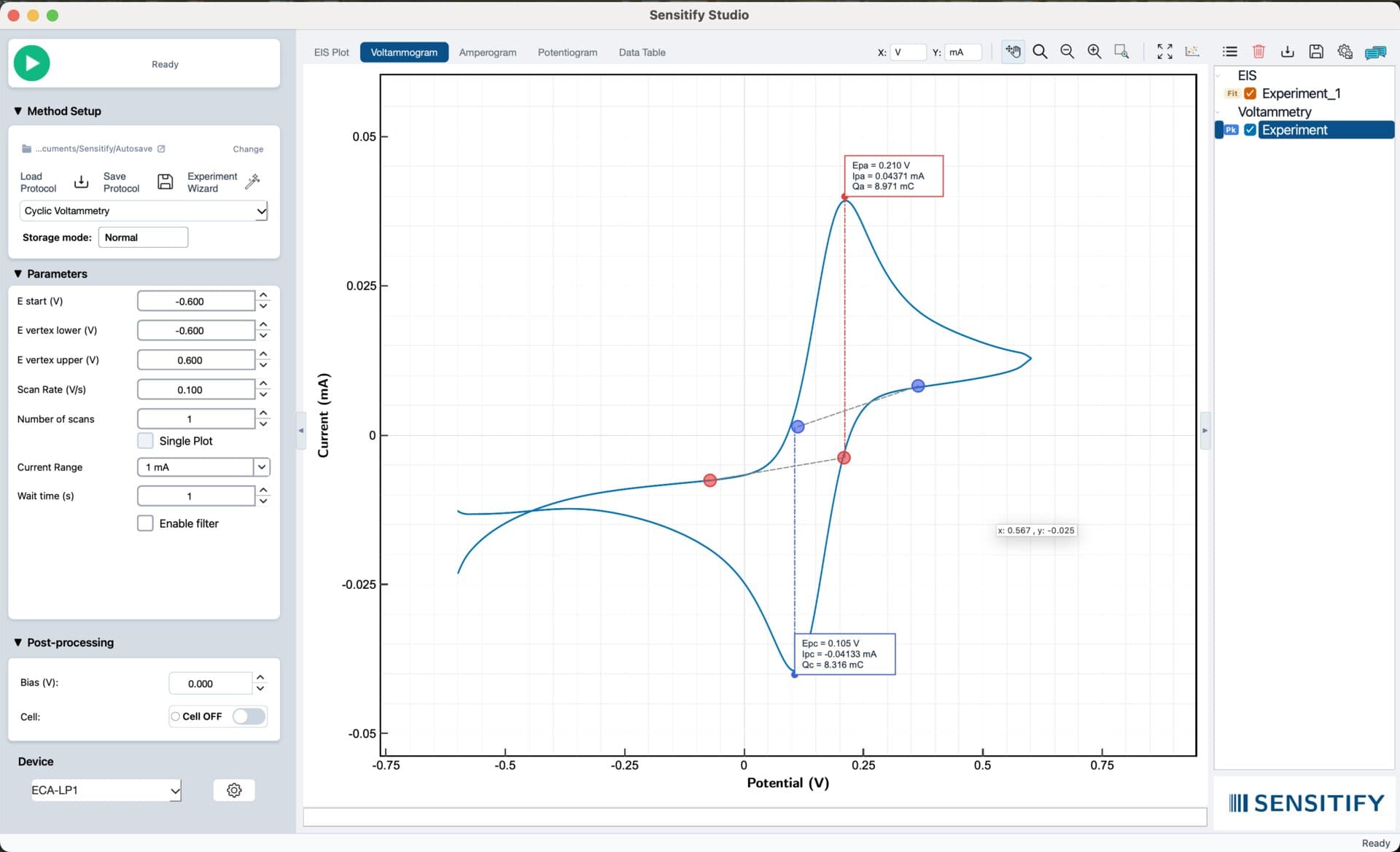The width and height of the screenshot is (1400, 852).
Task: Open the plot settings gear icon
Action: (x=1345, y=52)
